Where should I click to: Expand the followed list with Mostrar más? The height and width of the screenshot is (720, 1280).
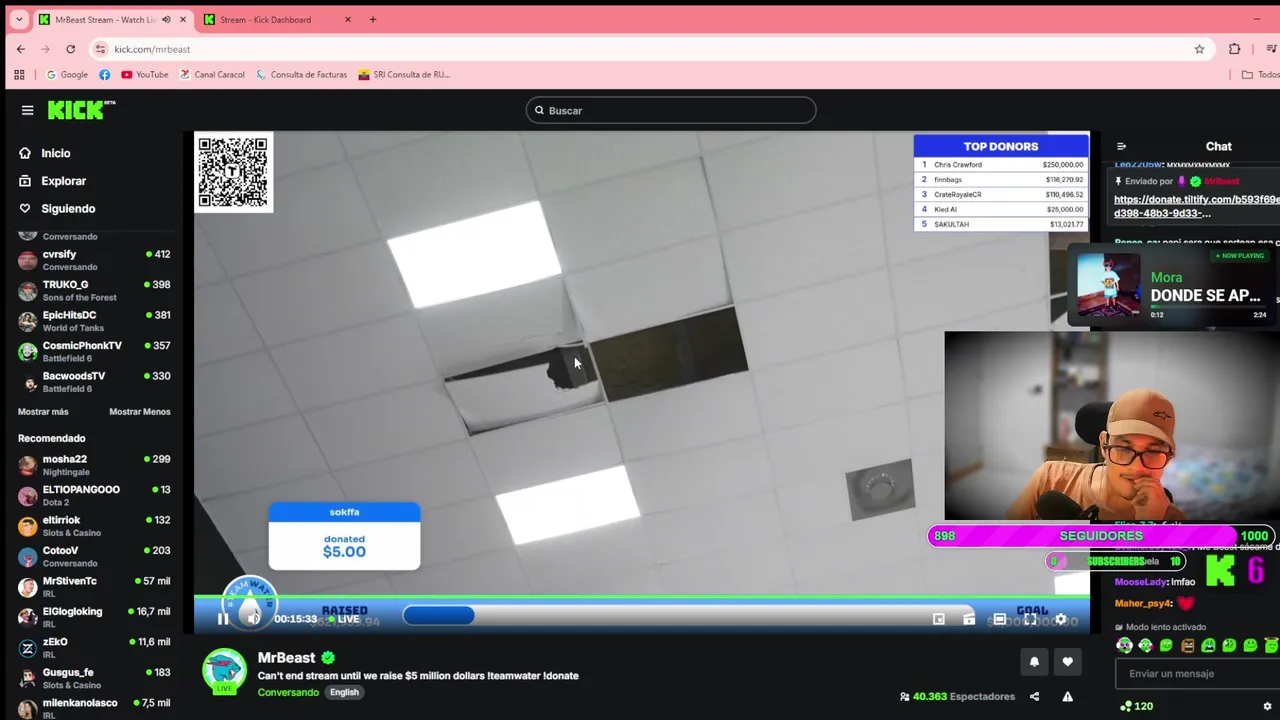tap(43, 412)
